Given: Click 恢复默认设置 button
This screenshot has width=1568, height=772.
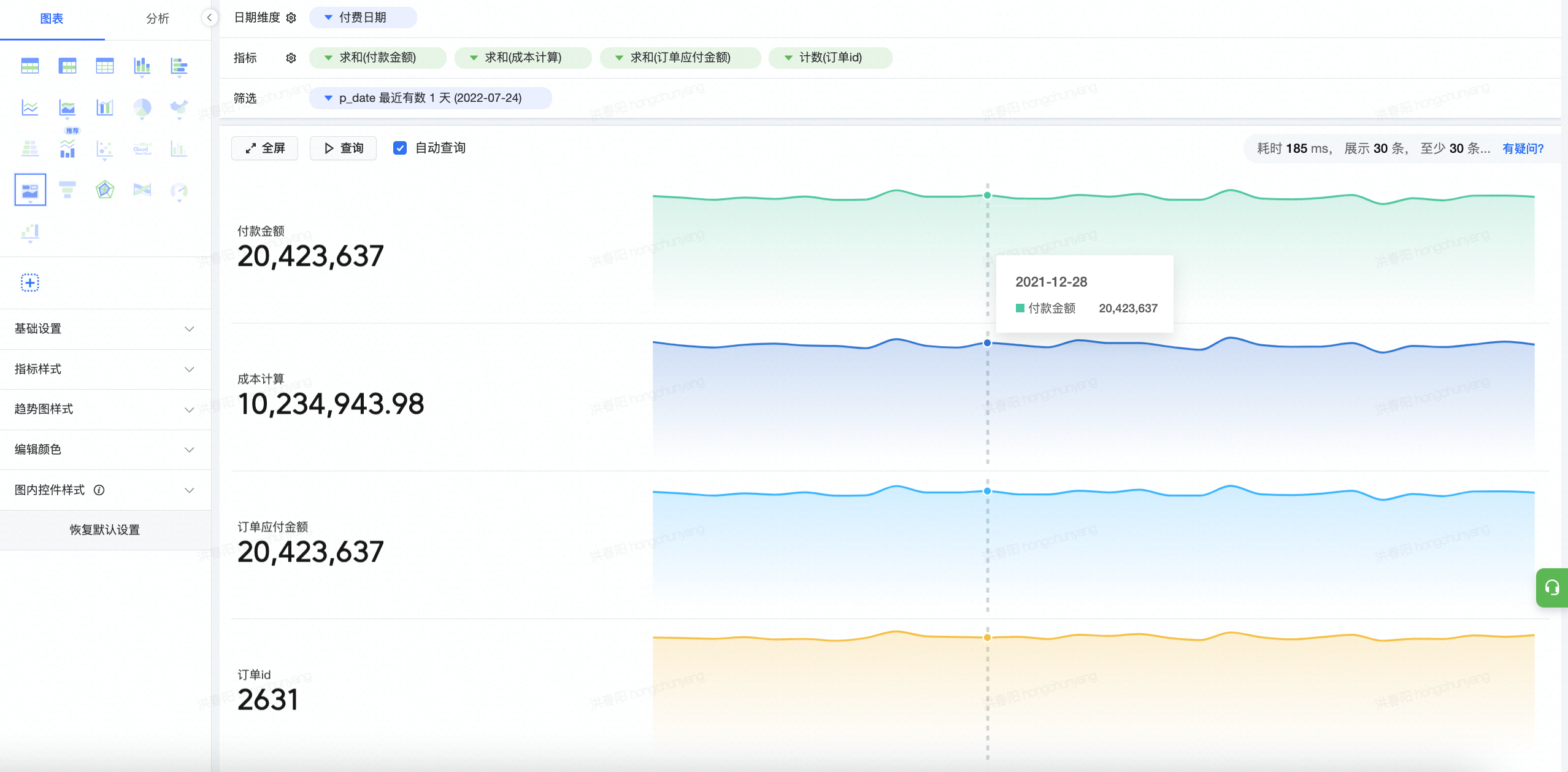Looking at the screenshot, I should coord(105,530).
